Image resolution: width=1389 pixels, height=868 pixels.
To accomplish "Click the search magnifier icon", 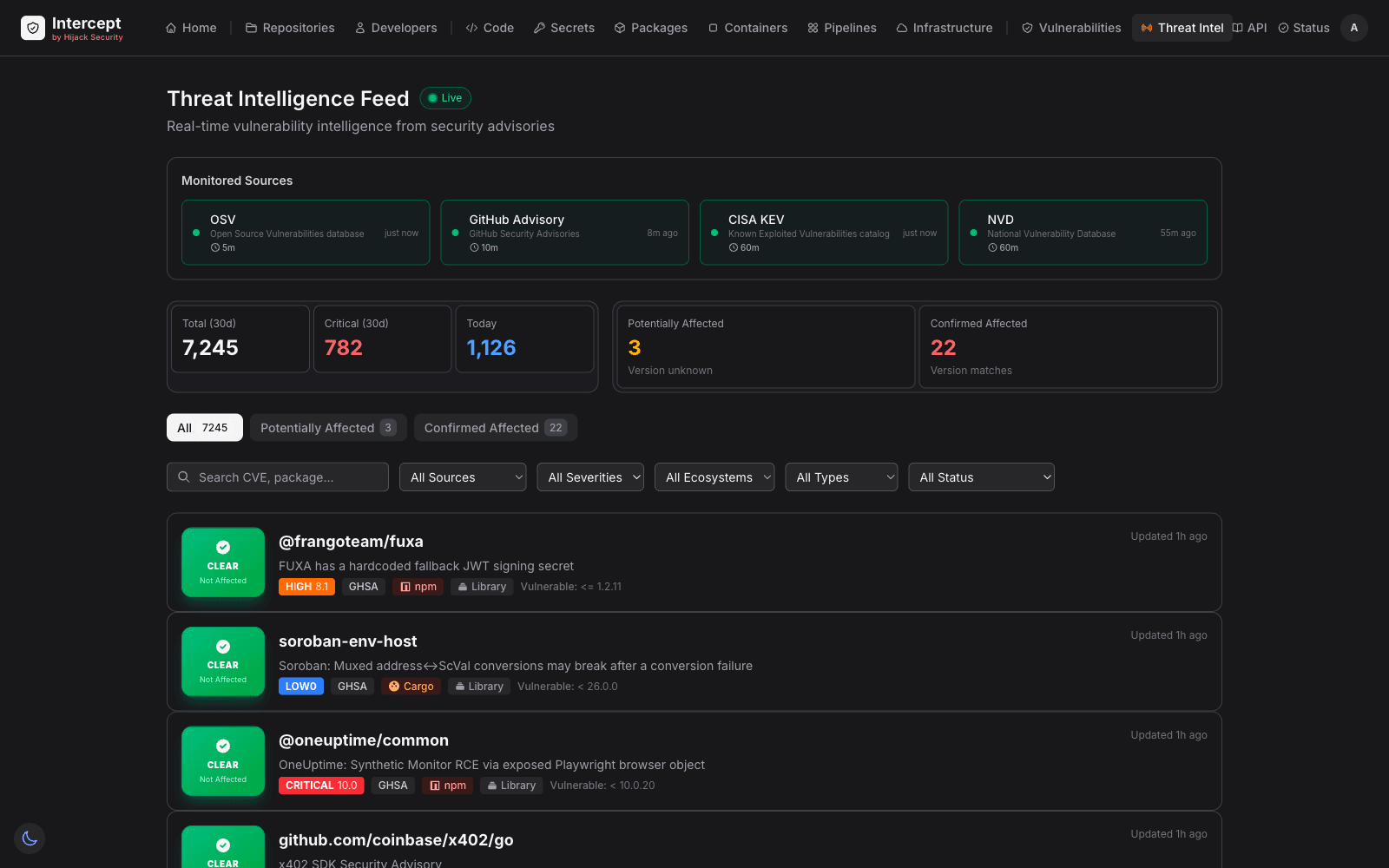I will 183,477.
